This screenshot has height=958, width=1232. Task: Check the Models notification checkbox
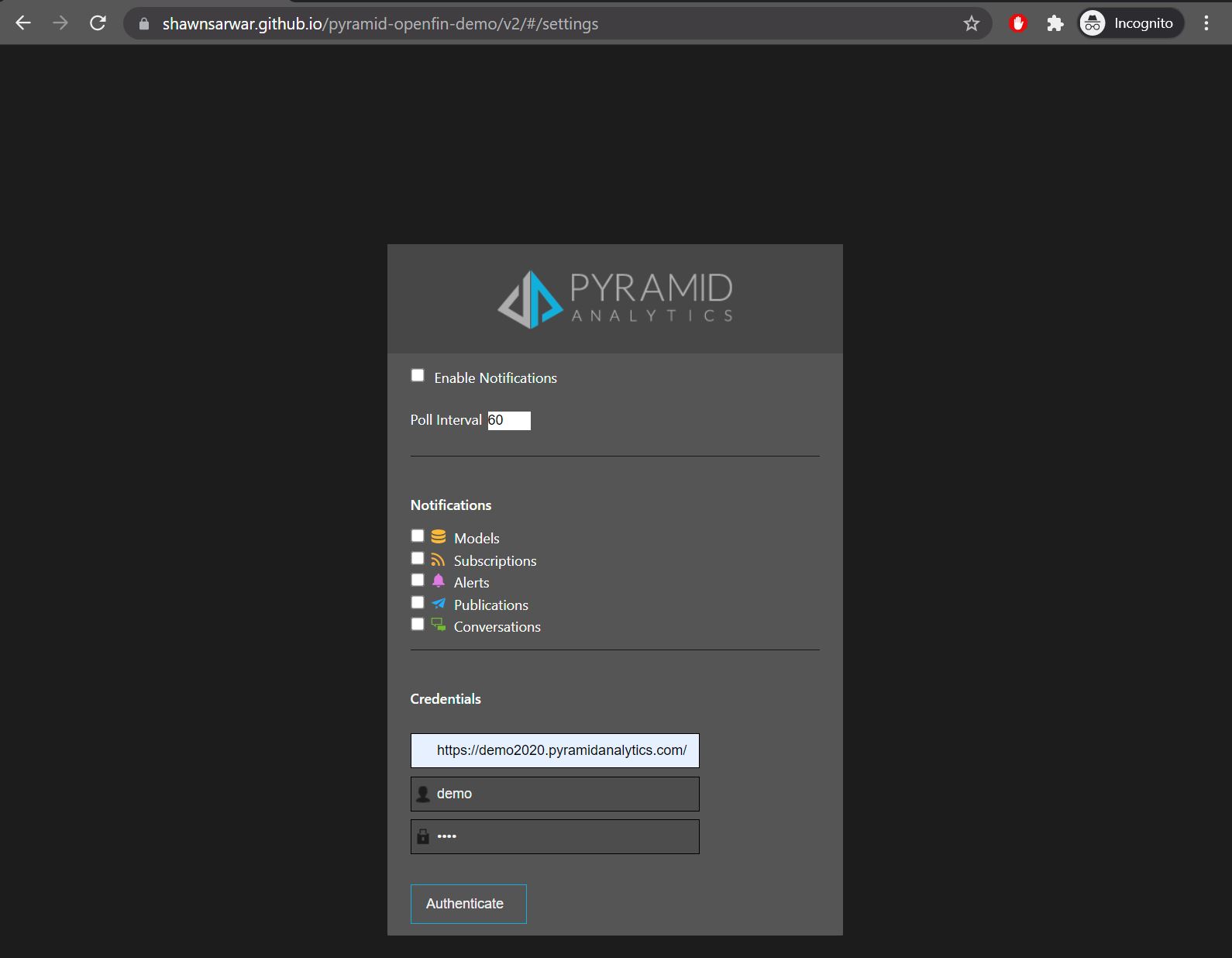coord(418,536)
